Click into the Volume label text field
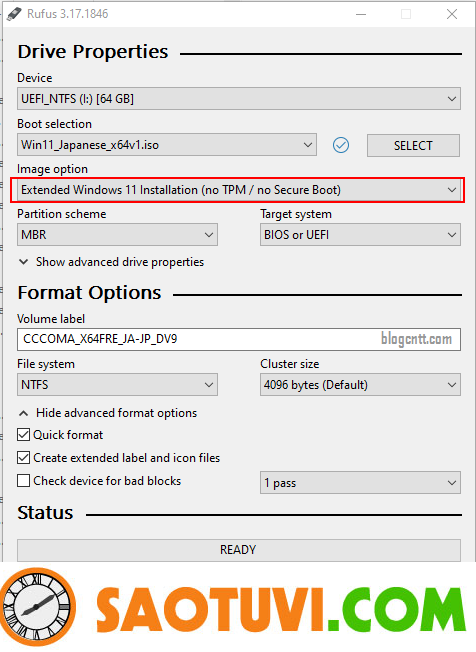This screenshot has width=476, height=652. 239,339
